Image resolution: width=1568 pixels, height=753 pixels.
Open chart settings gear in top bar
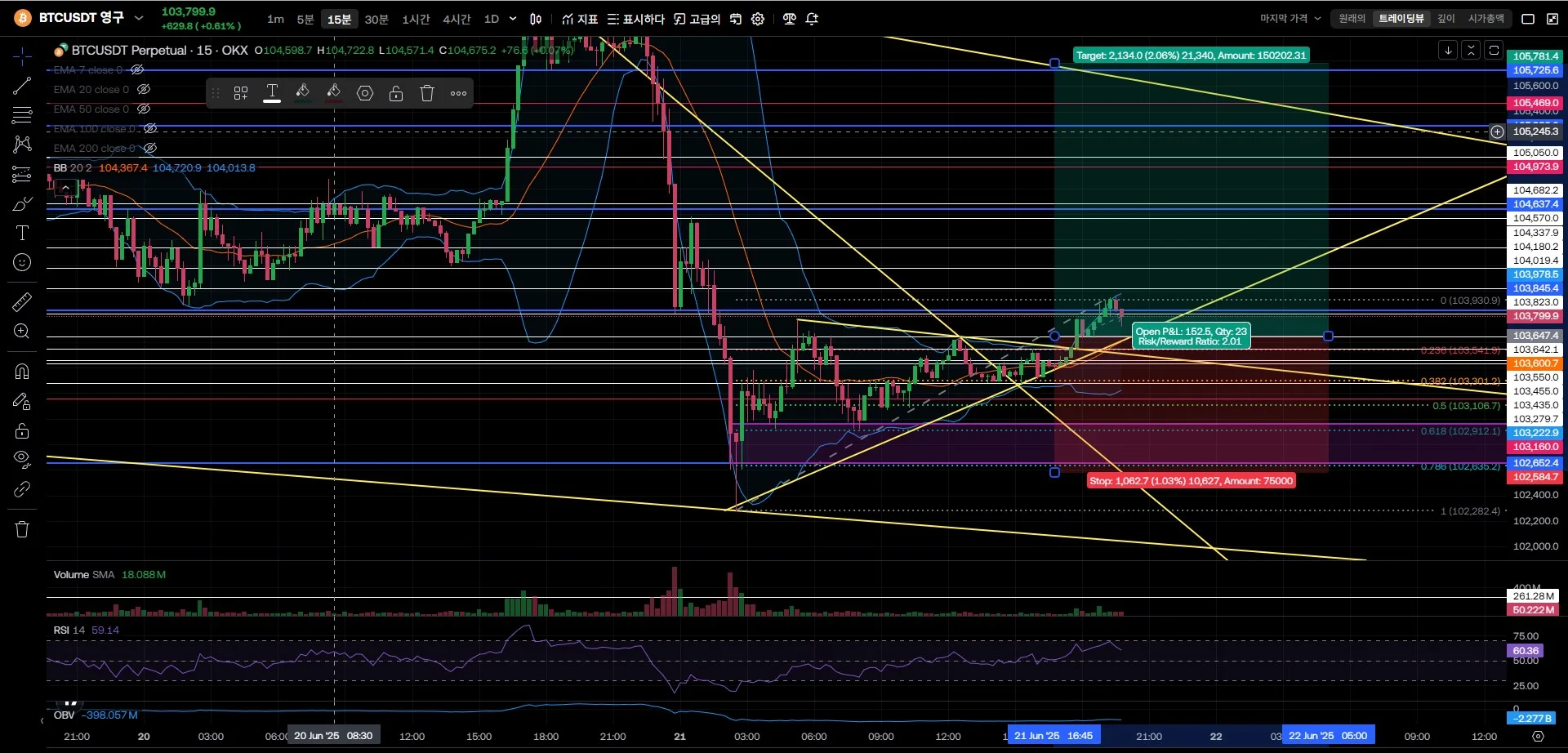[x=758, y=19]
